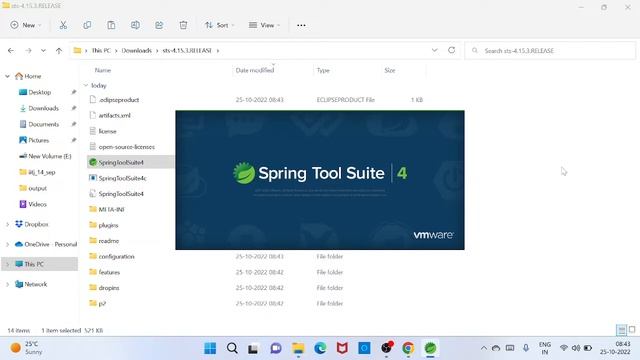This screenshot has height=360, width=640.
Task: Click Downloads in address breadcrumb
Action: click(x=136, y=51)
